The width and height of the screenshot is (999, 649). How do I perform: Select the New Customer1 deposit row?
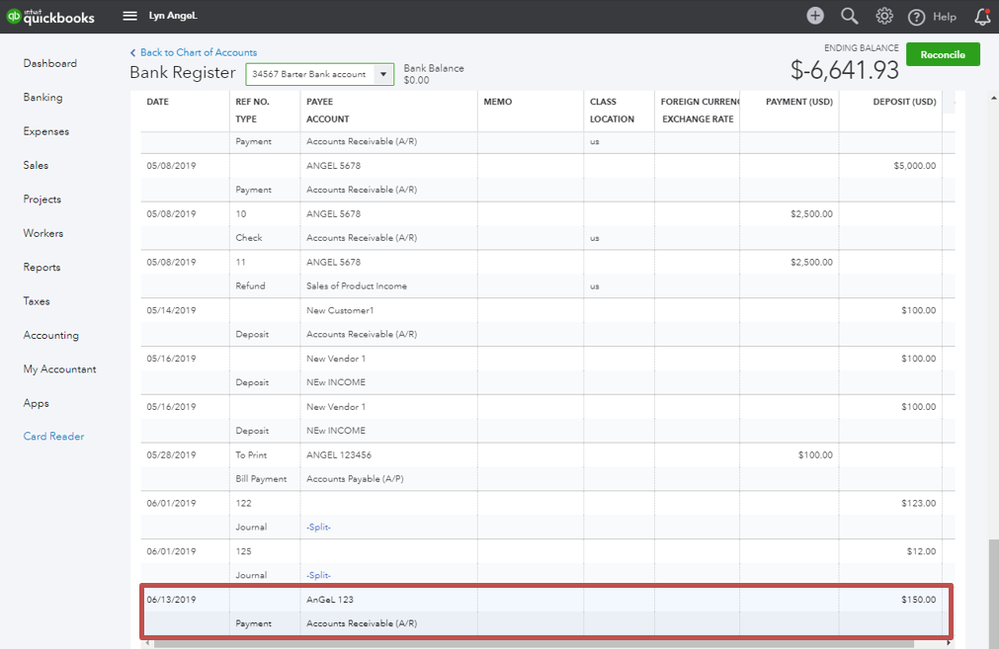pos(547,322)
